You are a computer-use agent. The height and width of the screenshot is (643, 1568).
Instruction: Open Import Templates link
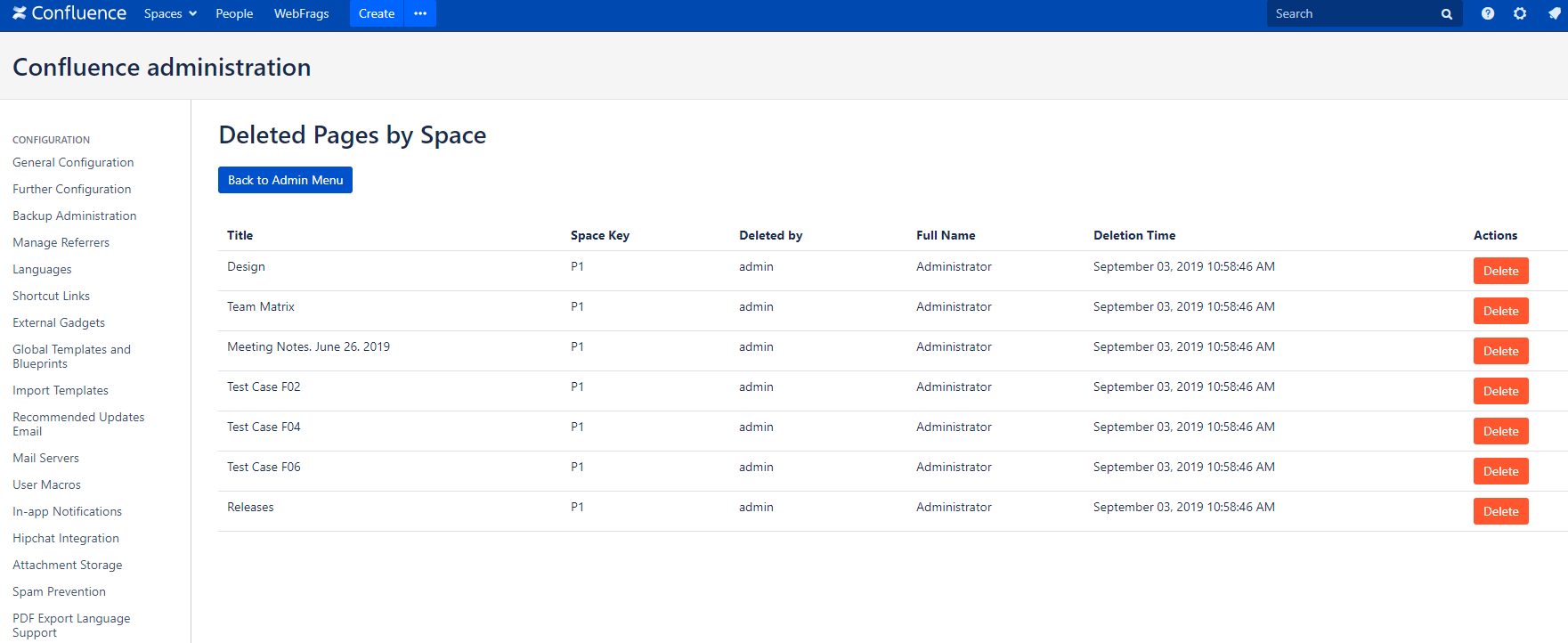point(61,390)
